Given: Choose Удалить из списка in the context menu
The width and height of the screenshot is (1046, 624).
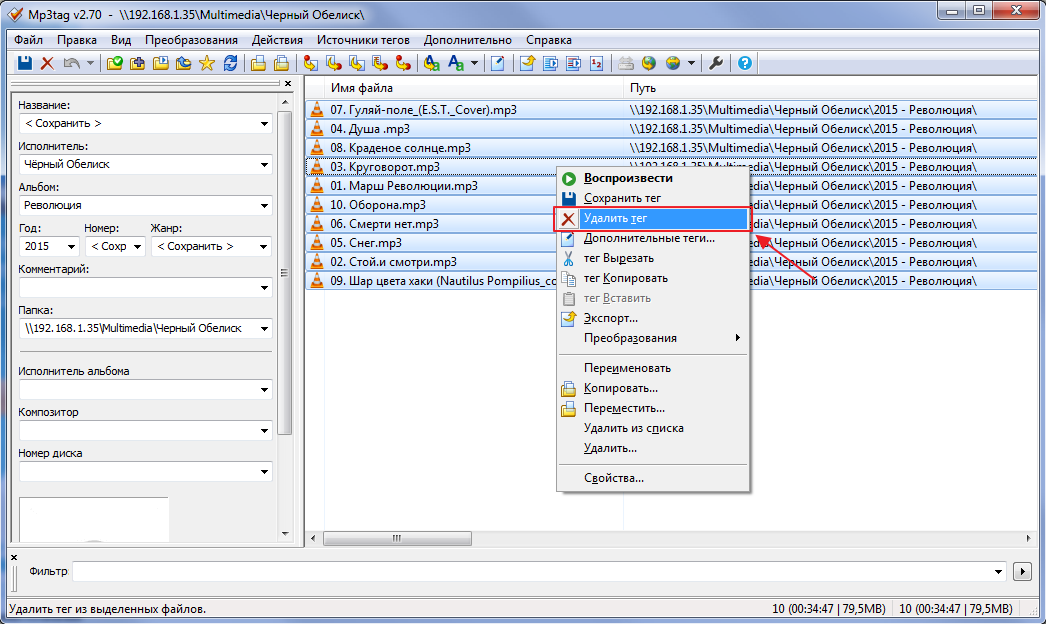Looking at the screenshot, I should (653, 428).
